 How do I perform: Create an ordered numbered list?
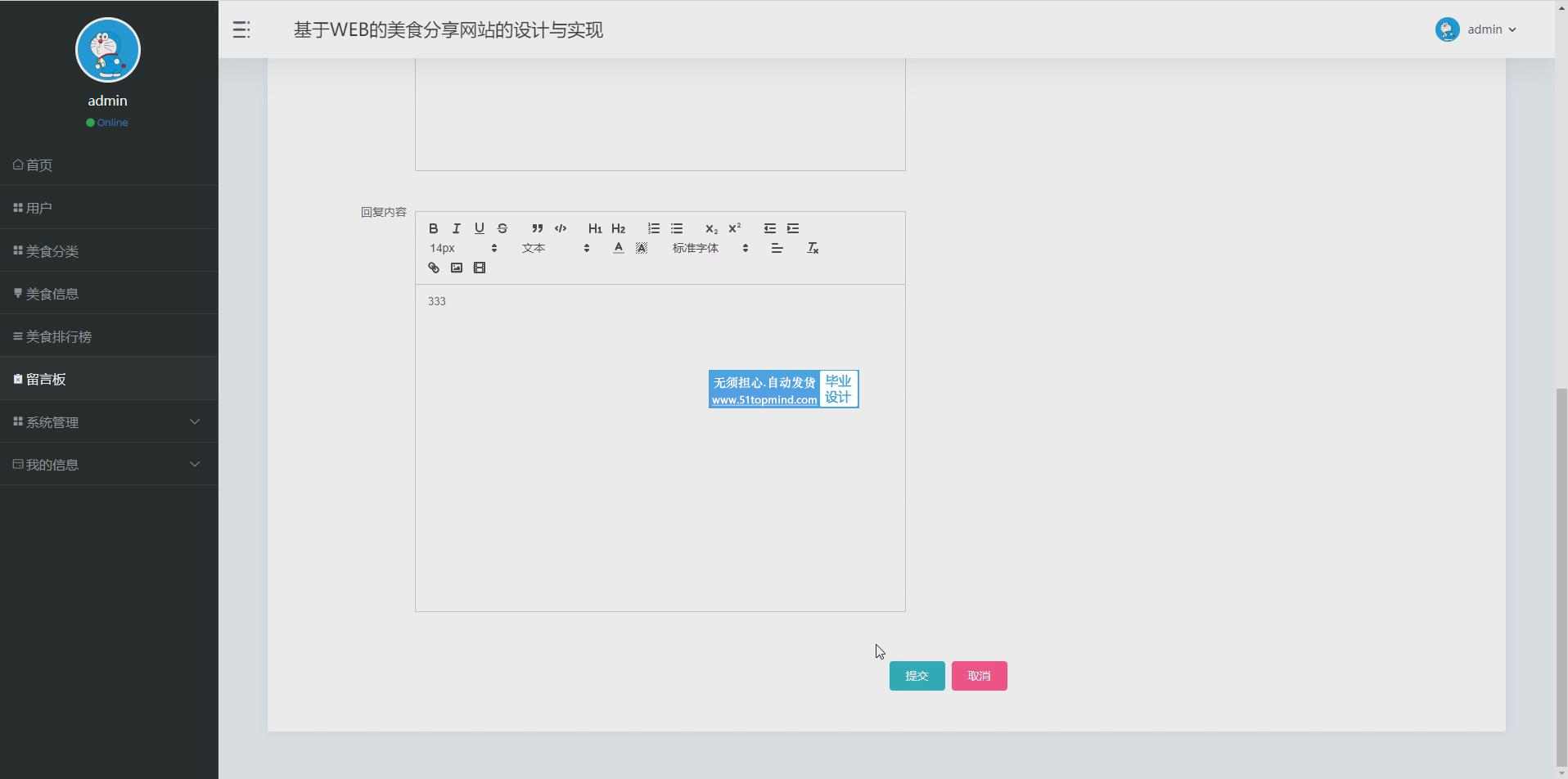point(654,228)
